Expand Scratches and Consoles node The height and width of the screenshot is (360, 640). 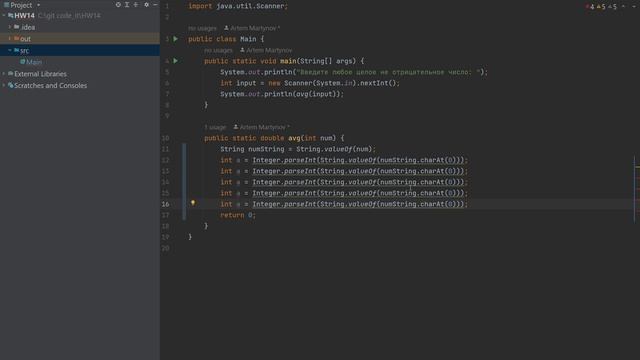click(x=4, y=85)
